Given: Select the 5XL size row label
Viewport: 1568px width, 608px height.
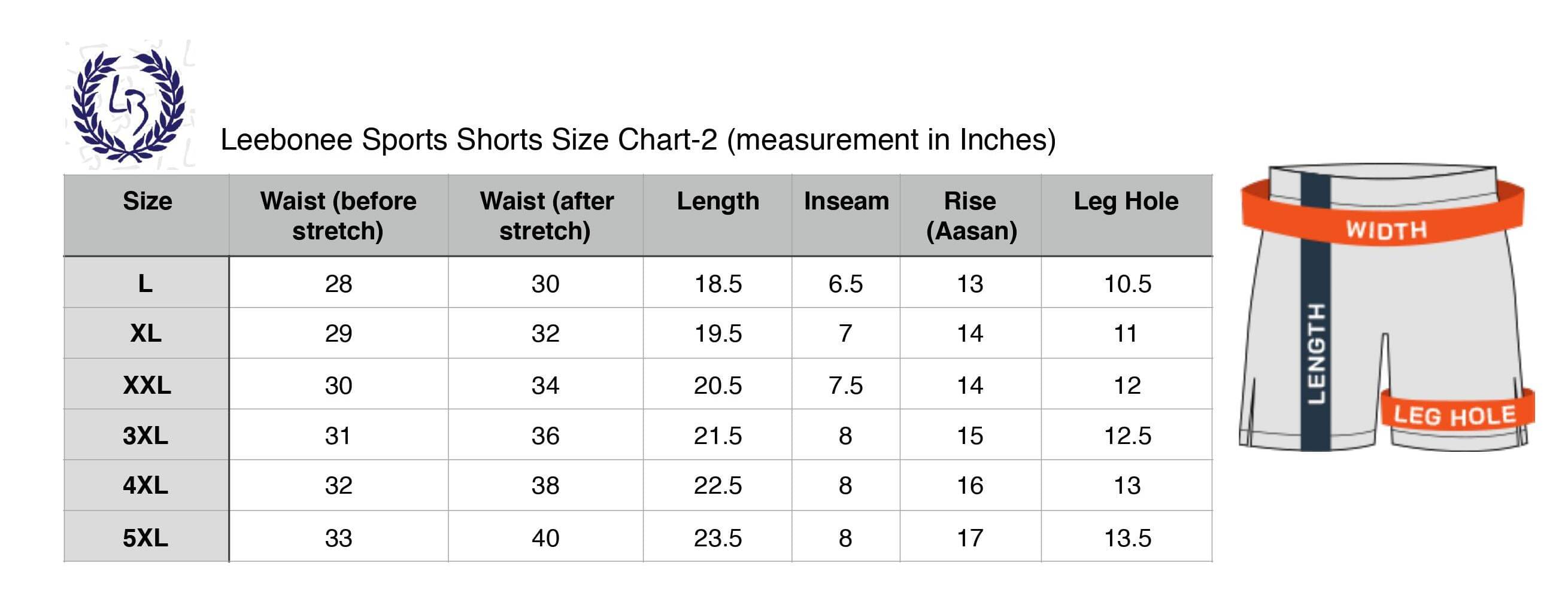Looking at the screenshot, I should (147, 537).
